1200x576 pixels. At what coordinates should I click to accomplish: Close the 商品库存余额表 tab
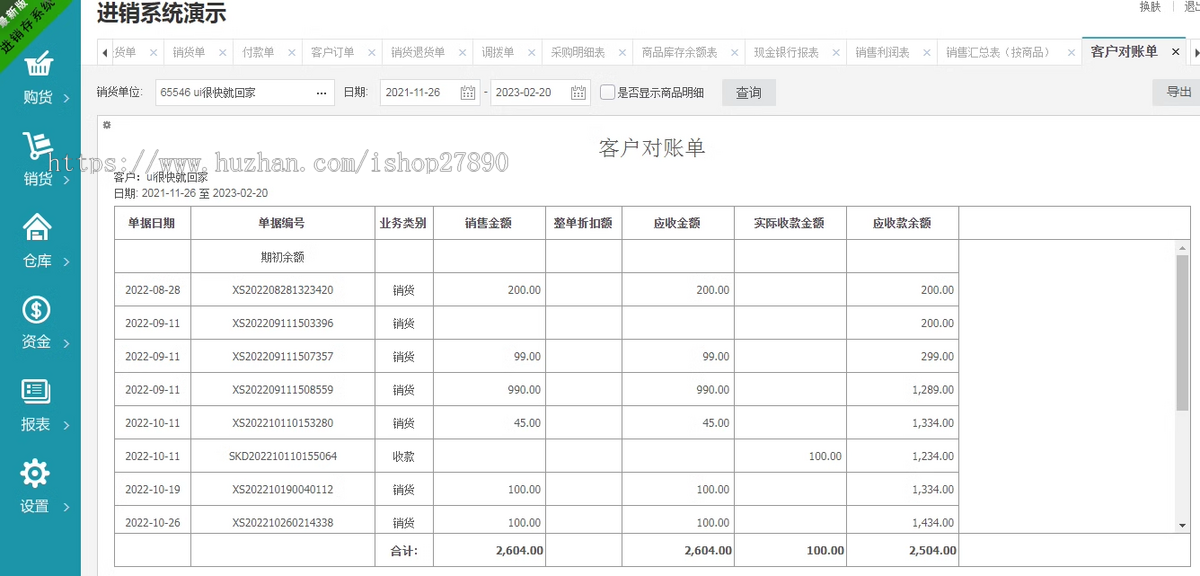coord(734,52)
